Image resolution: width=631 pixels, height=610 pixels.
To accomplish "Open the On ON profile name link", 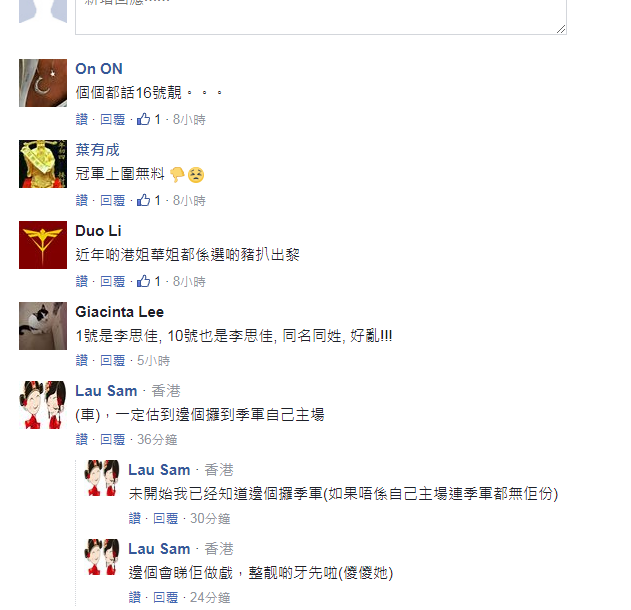I will [99, 69].
